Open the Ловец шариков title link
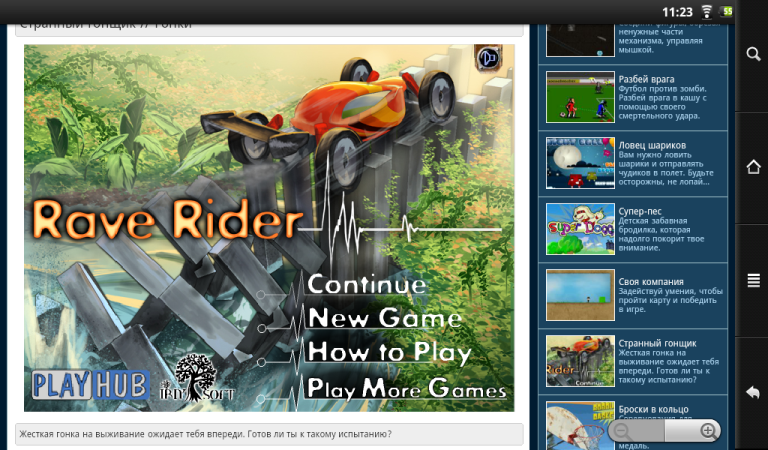768x450 pixels. coord(652,145)
